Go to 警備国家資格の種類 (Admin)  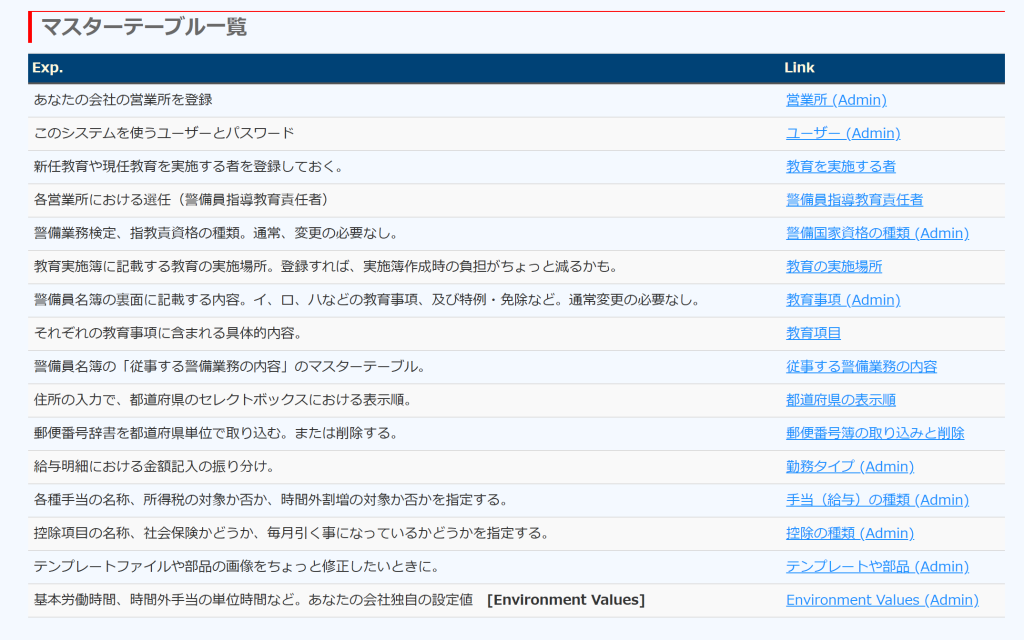[x=877, y=233]
